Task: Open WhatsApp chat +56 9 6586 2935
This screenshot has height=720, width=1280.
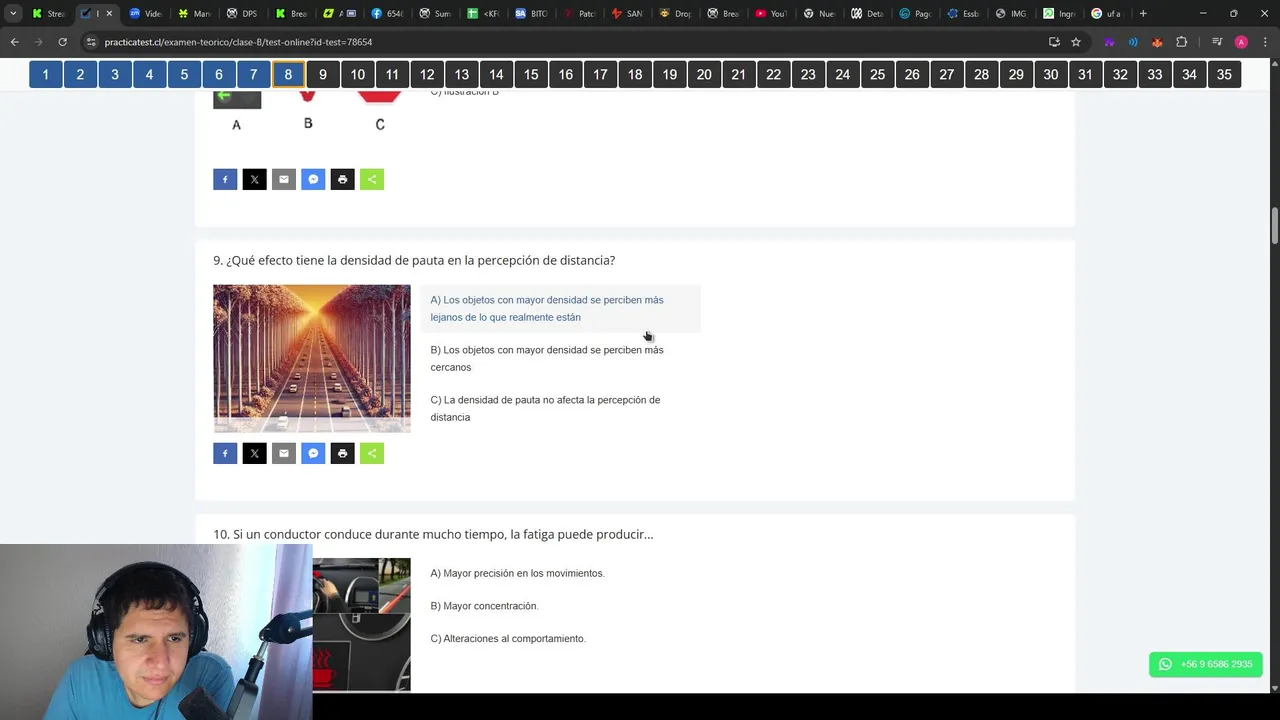Action: (x=1206, y=664)
